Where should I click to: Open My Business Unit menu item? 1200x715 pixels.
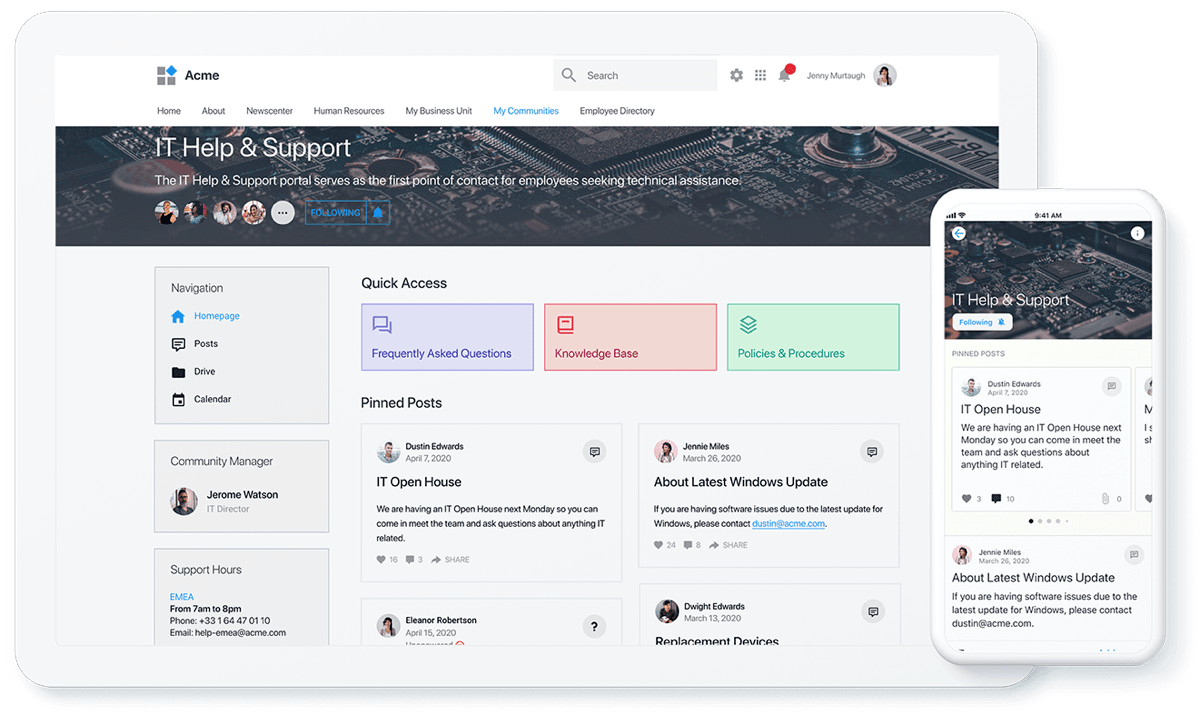(439, 111)
